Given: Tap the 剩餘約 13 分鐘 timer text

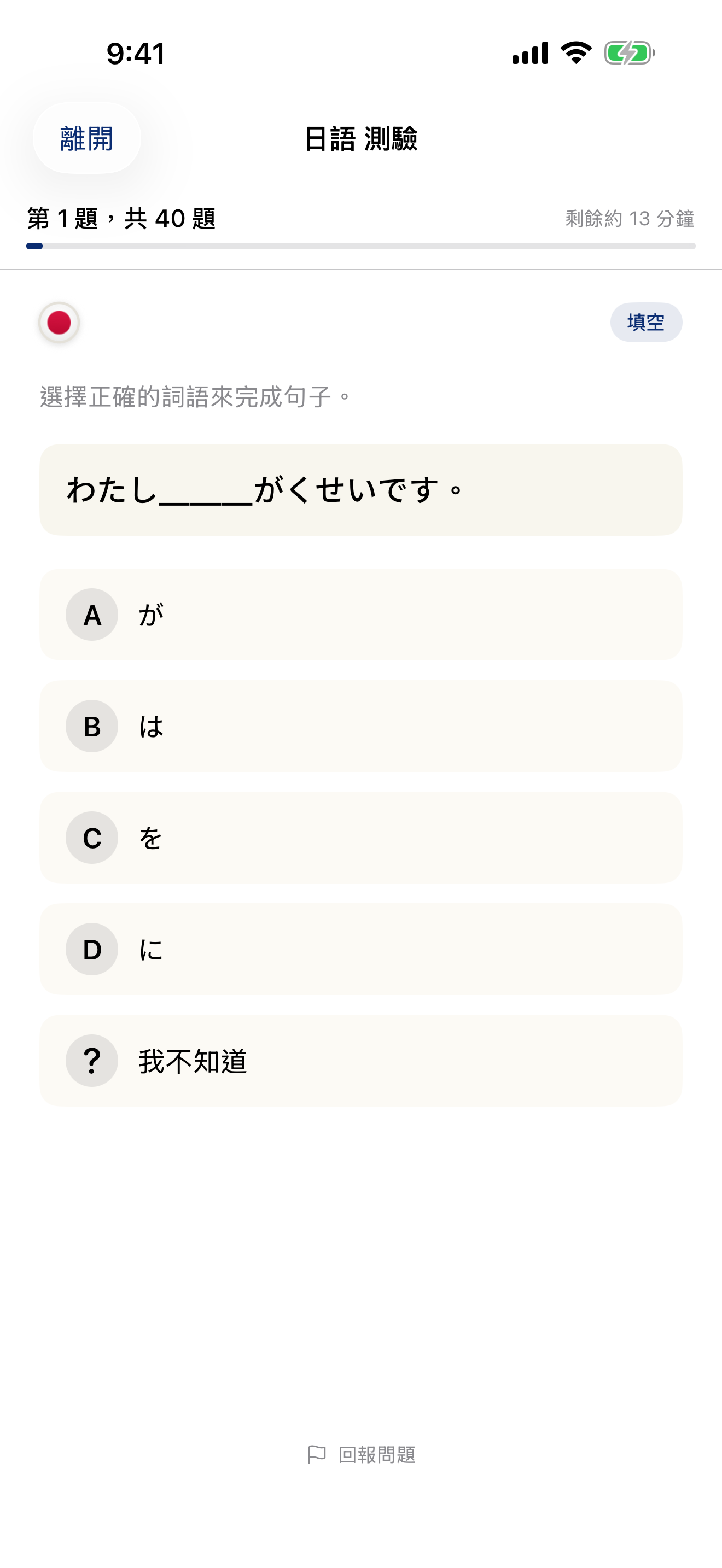Looking at the screenshot, I should click(629, 217).
